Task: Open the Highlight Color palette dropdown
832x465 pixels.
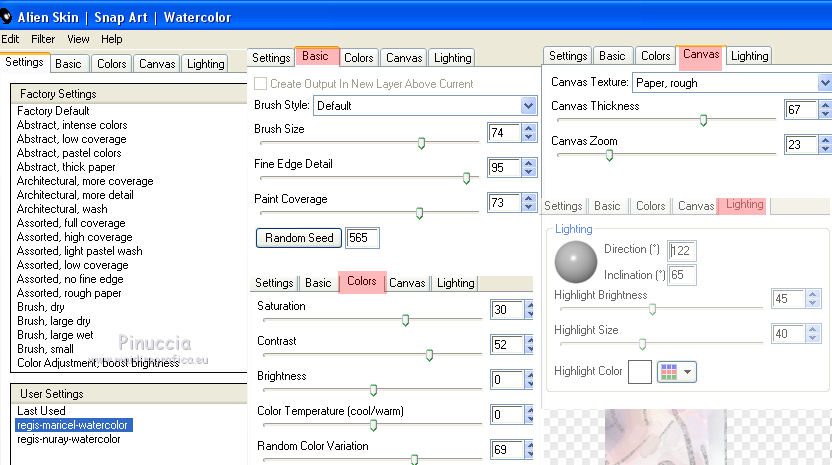Action: click(x=677, y=372)
